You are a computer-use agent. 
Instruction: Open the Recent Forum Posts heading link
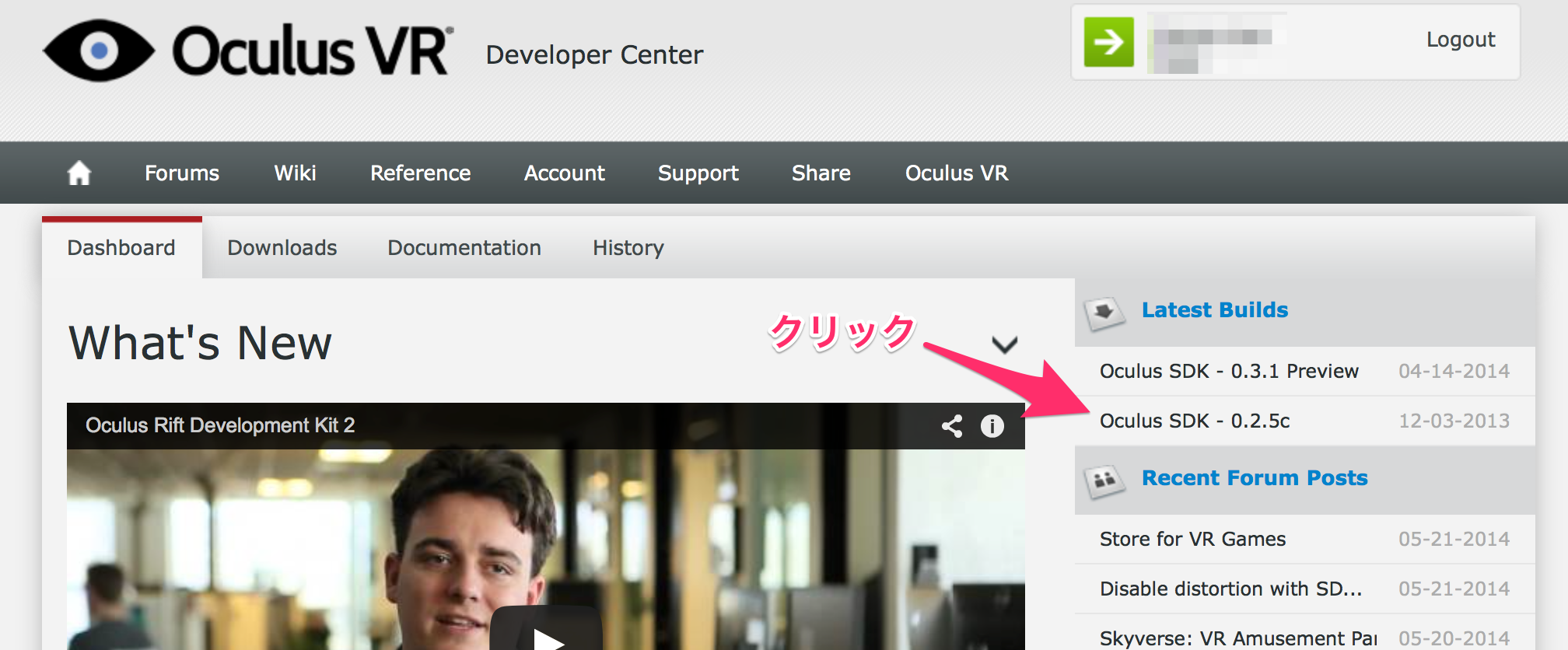1255,477
